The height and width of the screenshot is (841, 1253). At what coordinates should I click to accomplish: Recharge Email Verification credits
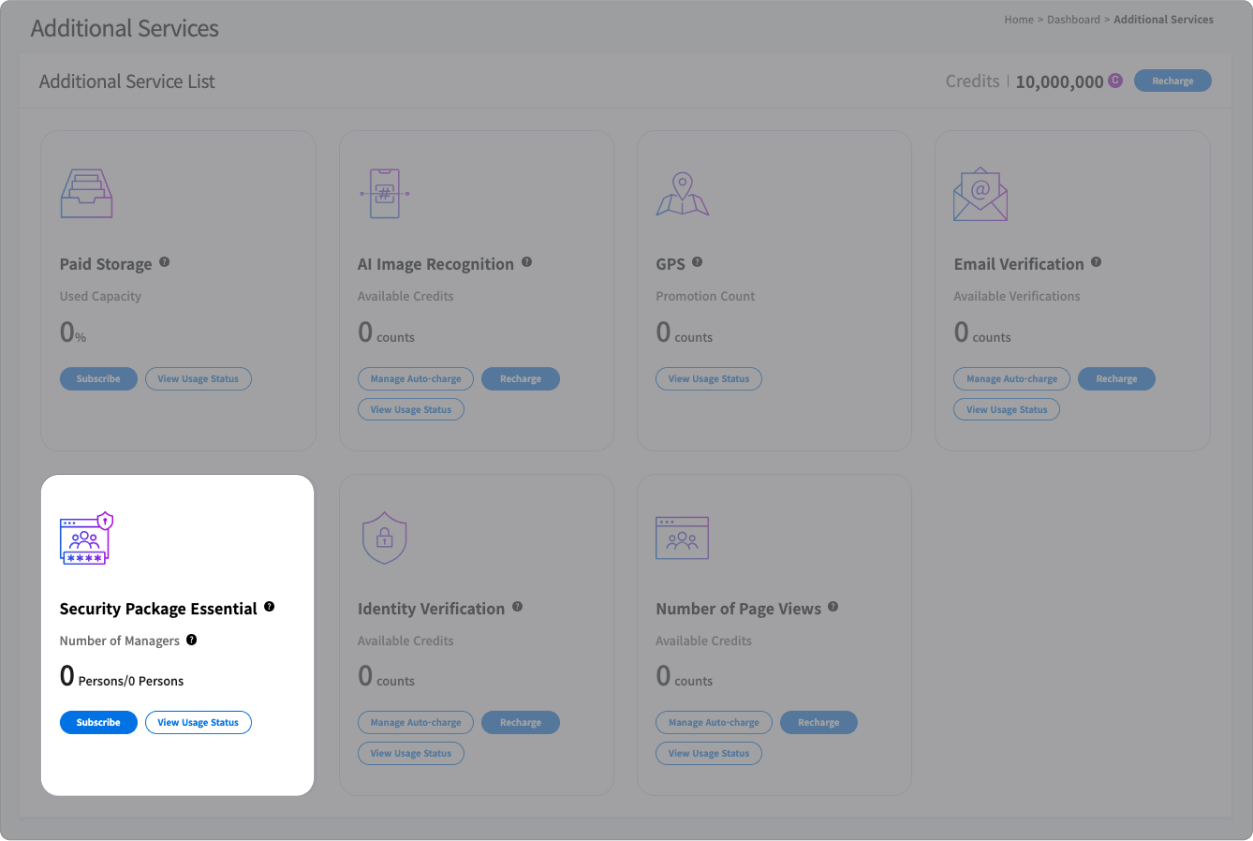(x=1116, y=379)
